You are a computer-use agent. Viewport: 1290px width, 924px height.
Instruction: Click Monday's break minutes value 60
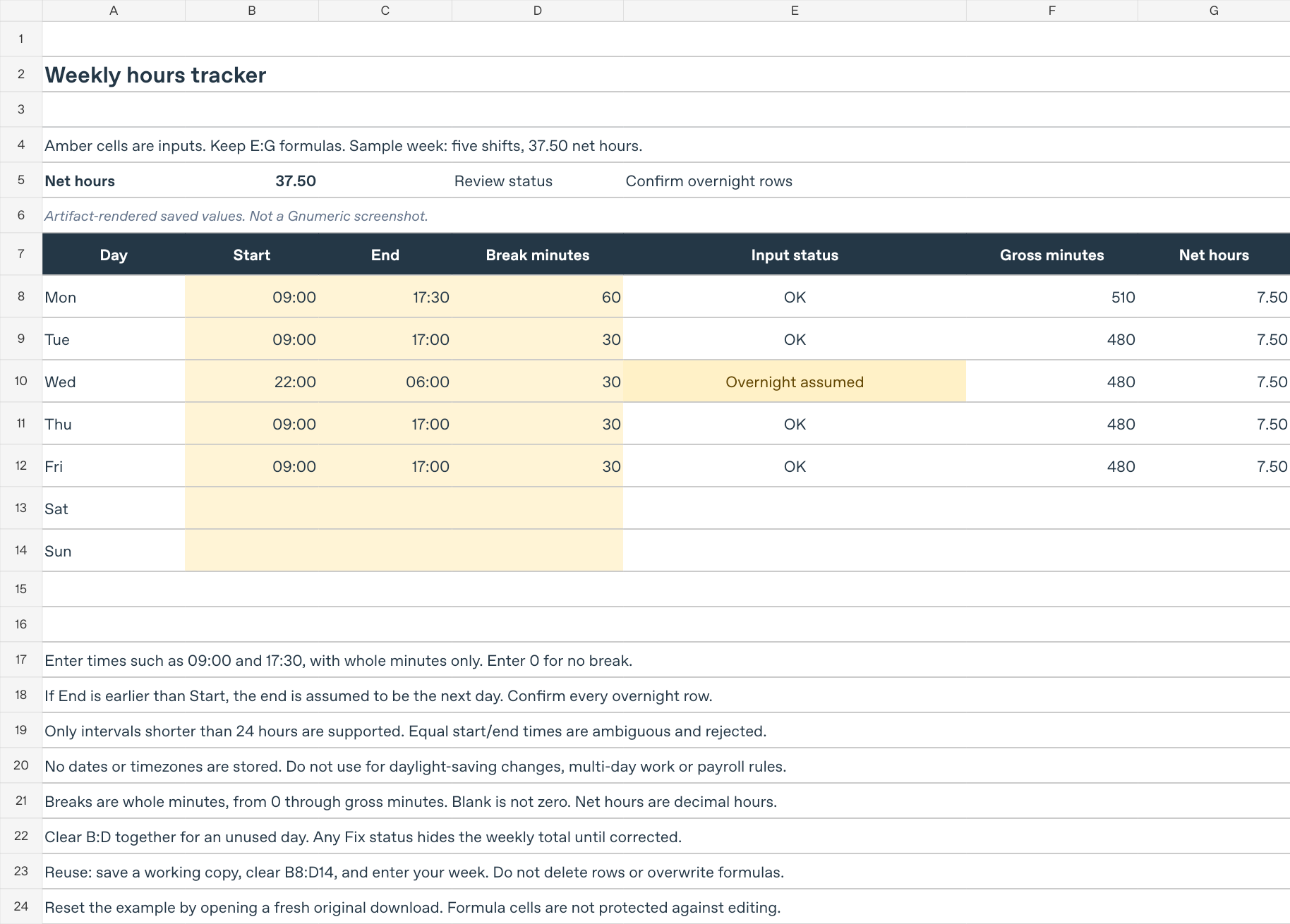click(x=611, y=297)
